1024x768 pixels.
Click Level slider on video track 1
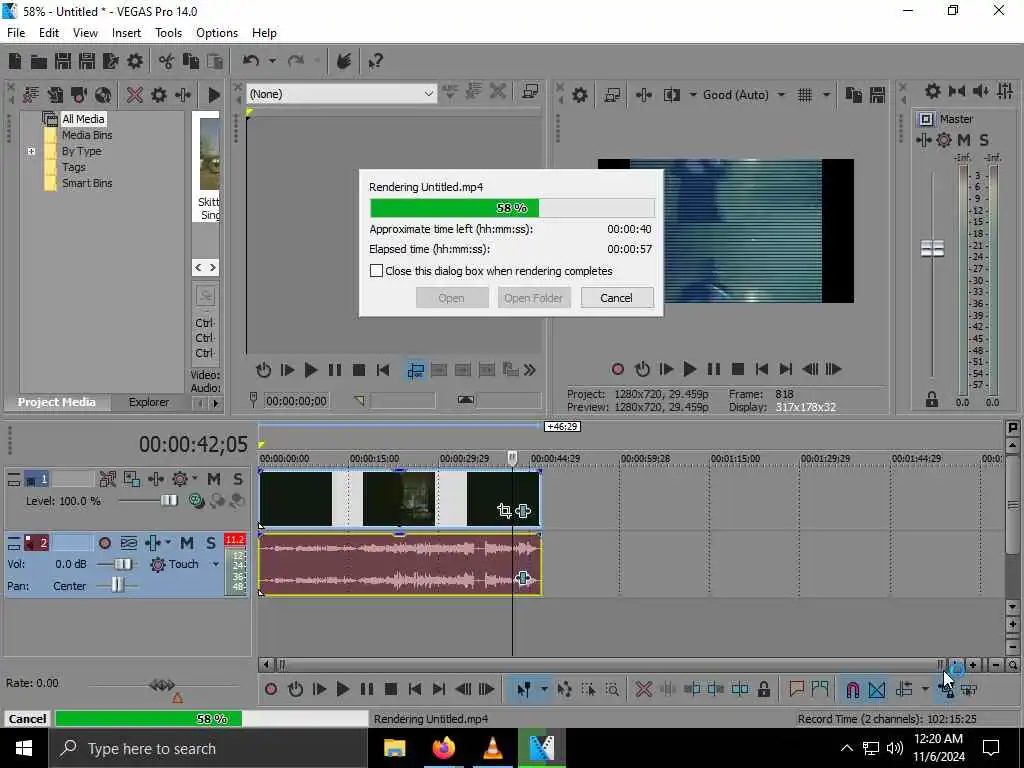click(x=168, y=500)
